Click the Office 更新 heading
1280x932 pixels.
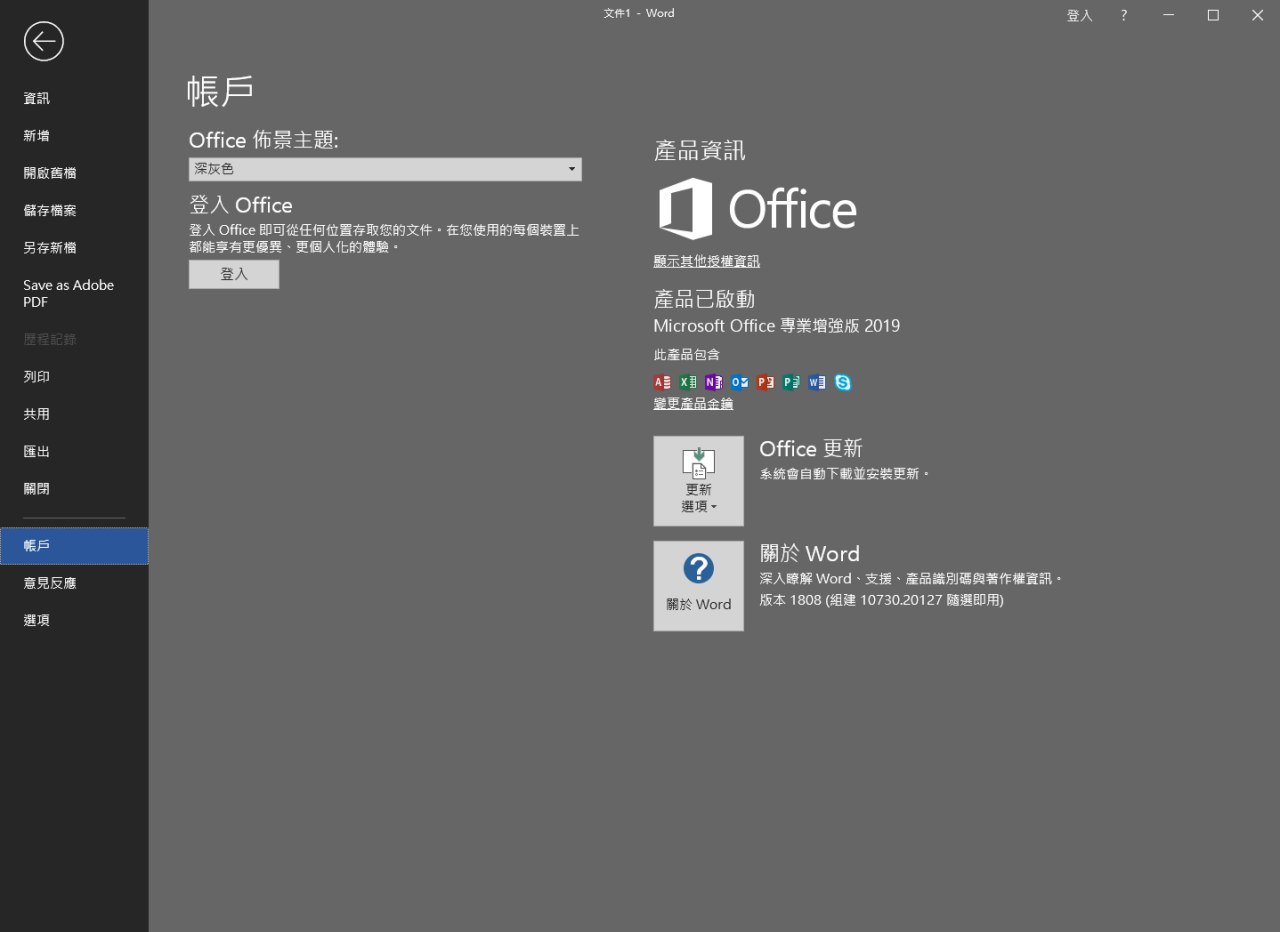811,449
